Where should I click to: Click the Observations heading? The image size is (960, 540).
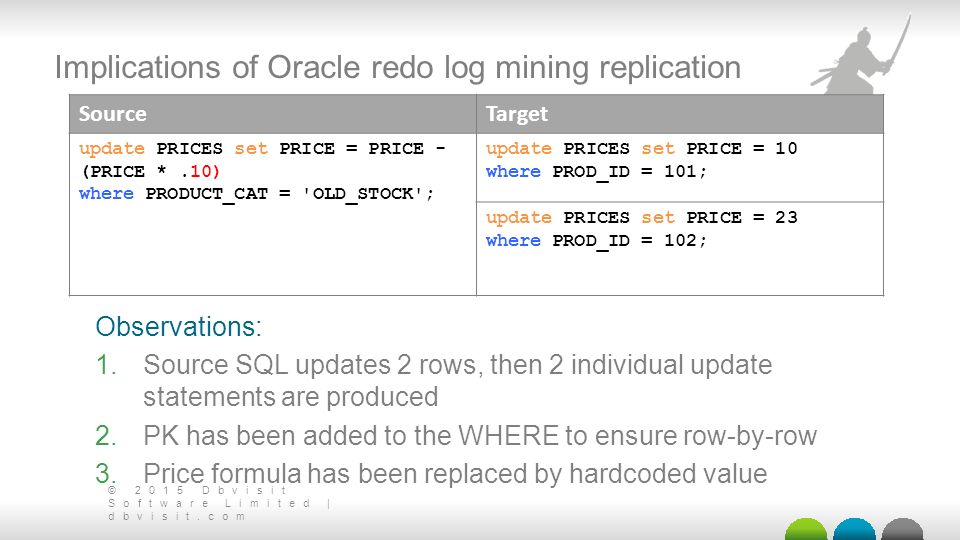(178, 326)
